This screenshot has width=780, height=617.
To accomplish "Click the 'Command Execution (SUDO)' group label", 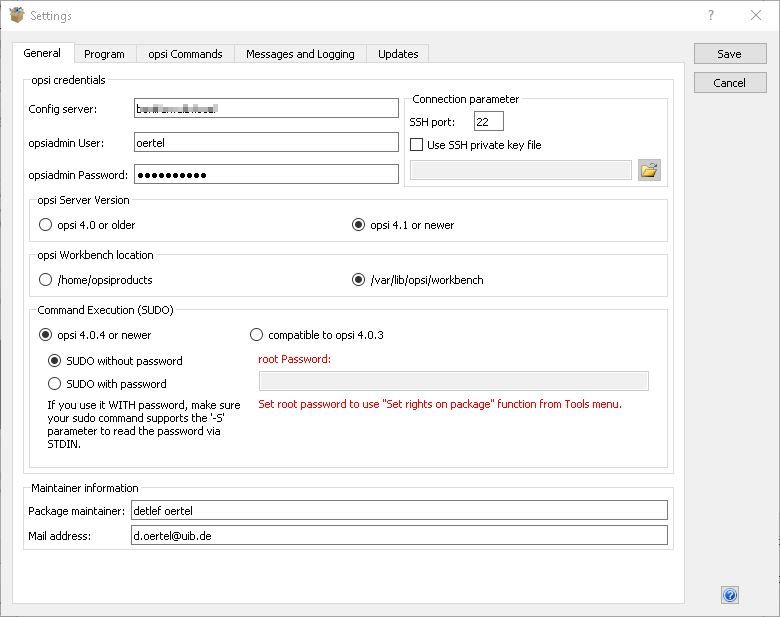I will pyautogui.click(x=105, y=310).
